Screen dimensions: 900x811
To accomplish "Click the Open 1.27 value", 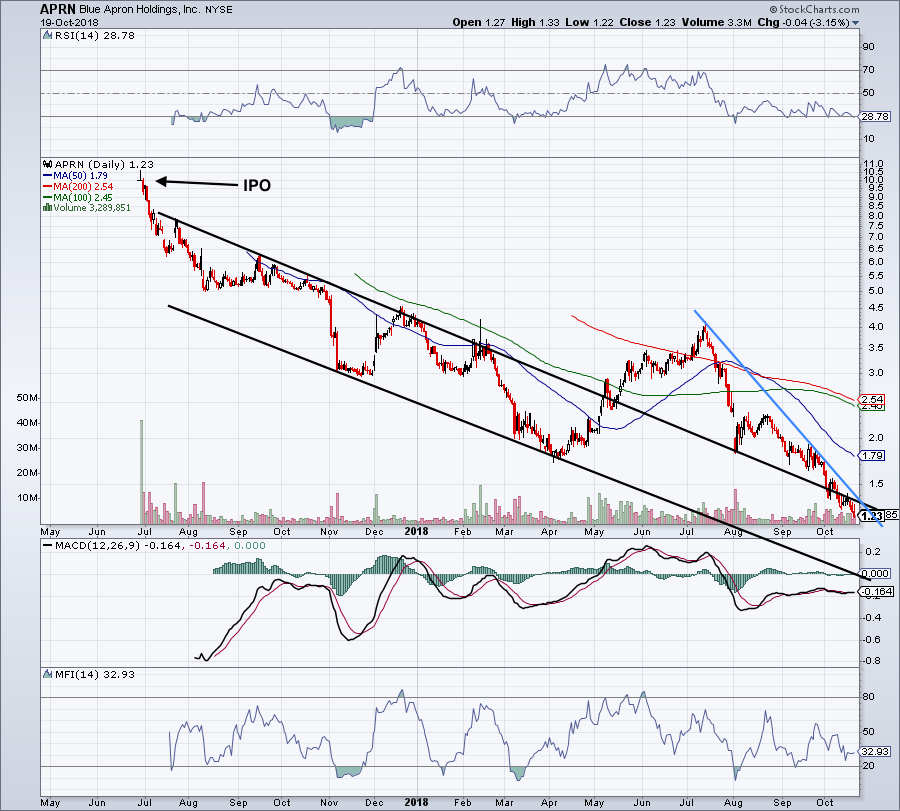I will (479, 22).
